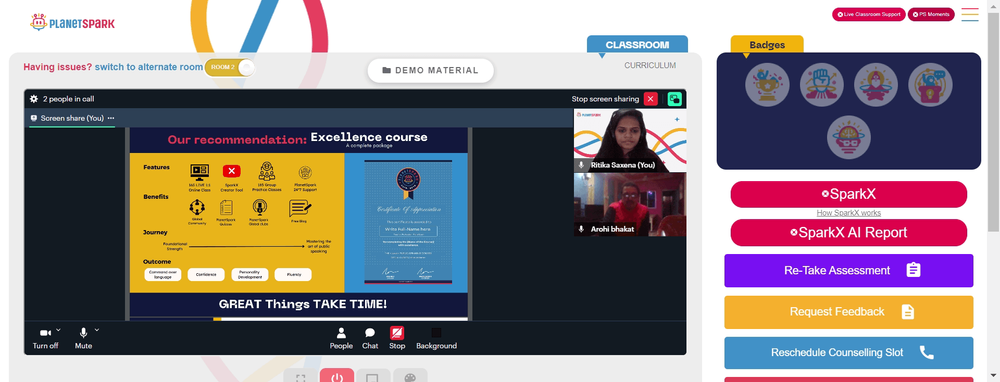This screenshot has height=382, width=1000.
Task: Open the DEMO MATERIAL button
Action: click(430, 70)
